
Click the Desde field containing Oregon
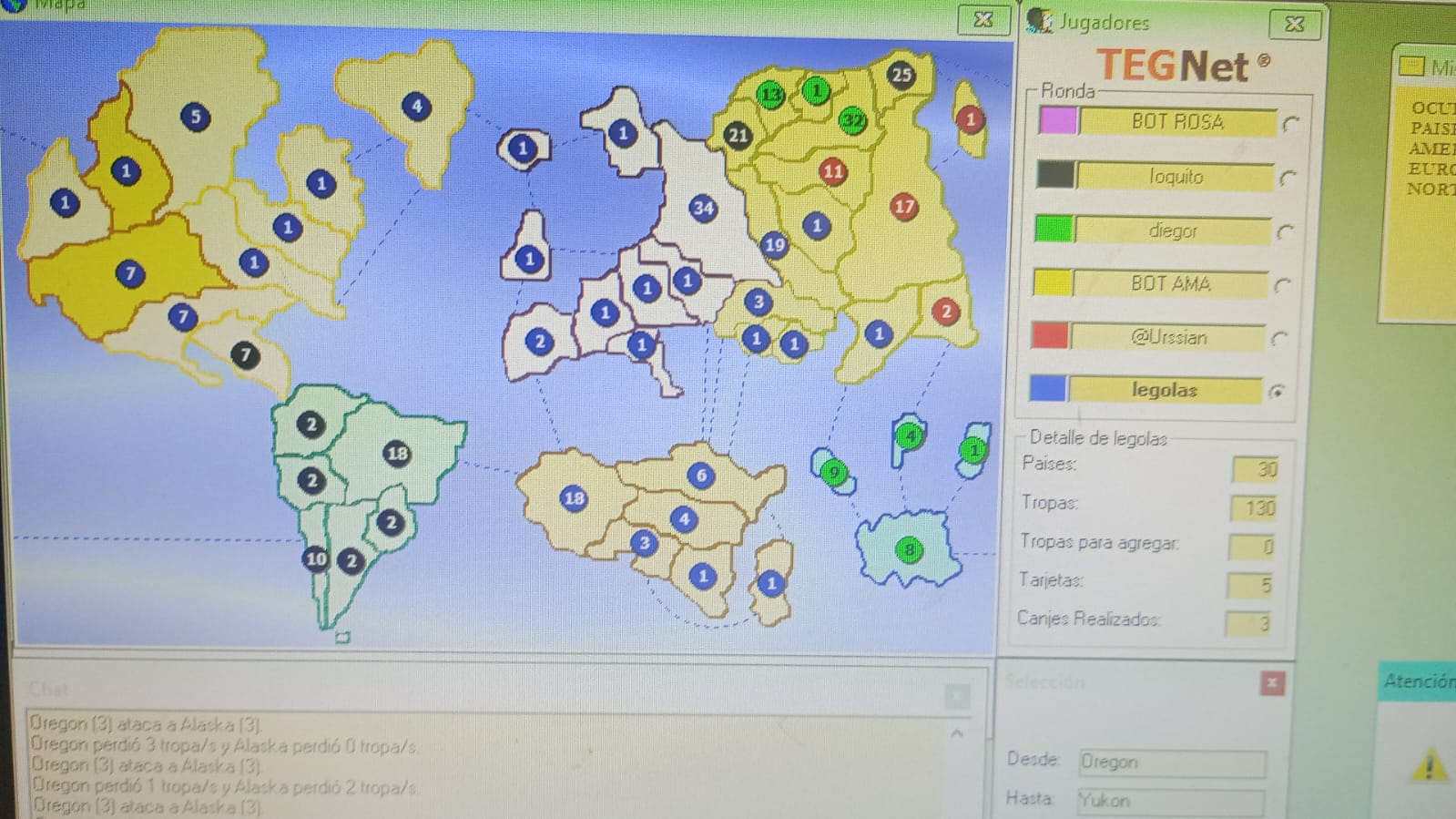[x=1171, y=763]
